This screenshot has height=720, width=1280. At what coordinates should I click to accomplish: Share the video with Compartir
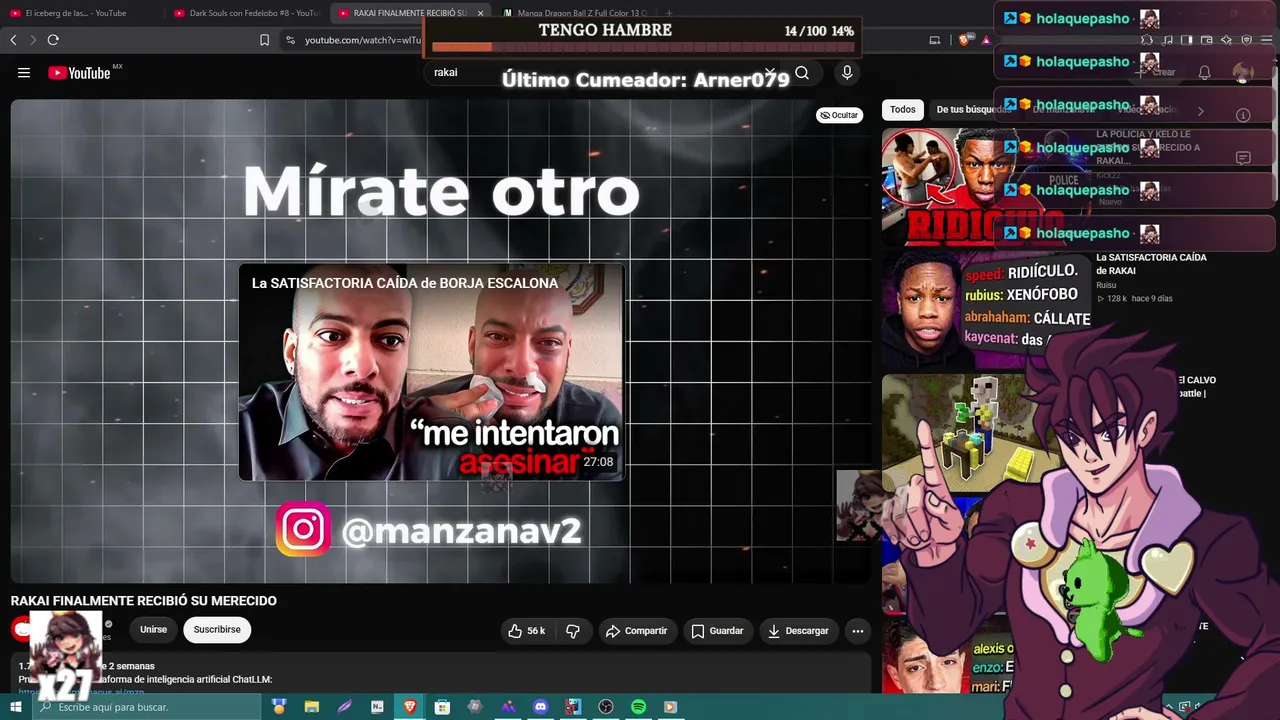[x=636, y=631]
